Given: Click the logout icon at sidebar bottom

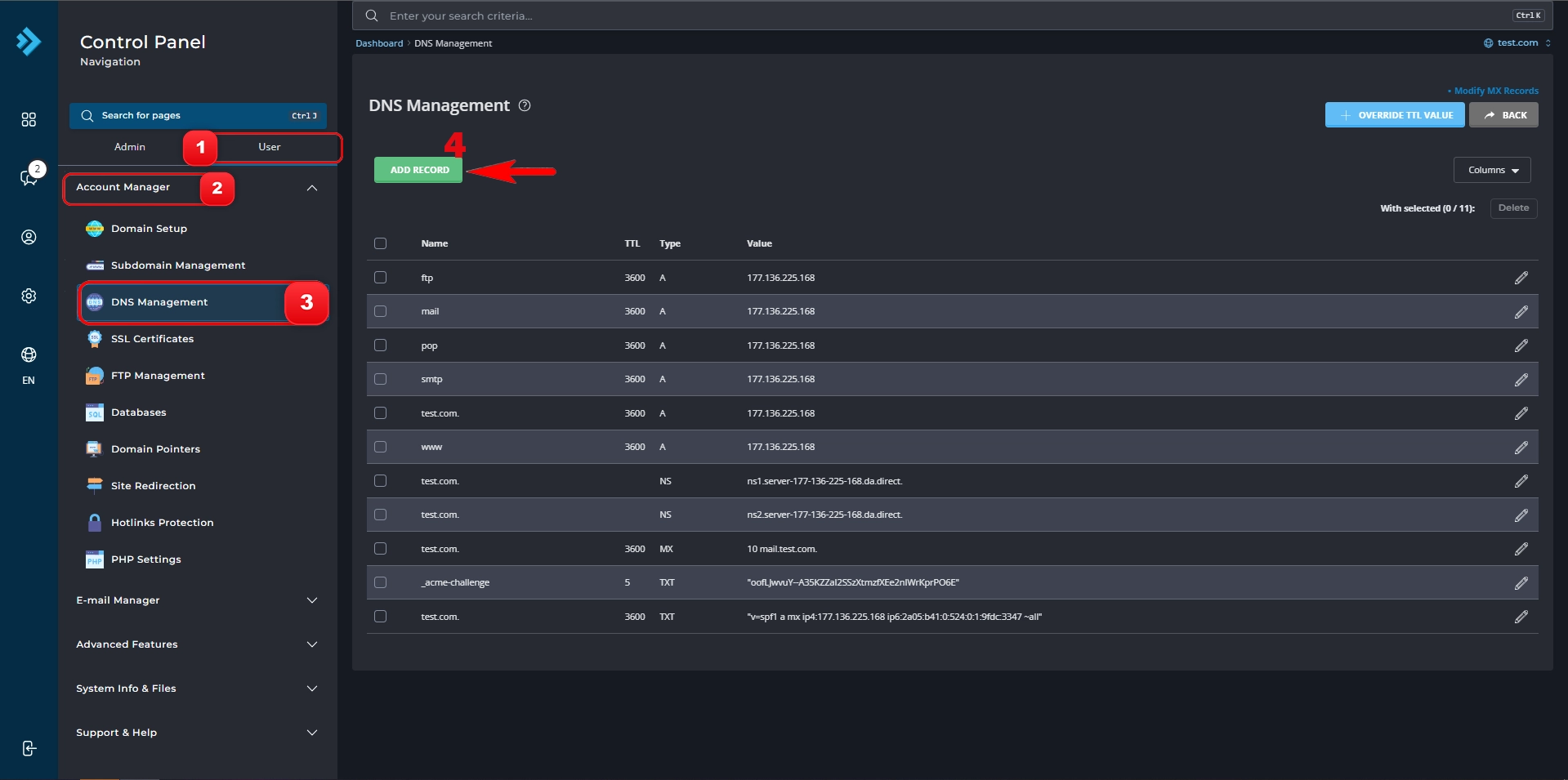Looking at the screenshot, I should [29, 748].
